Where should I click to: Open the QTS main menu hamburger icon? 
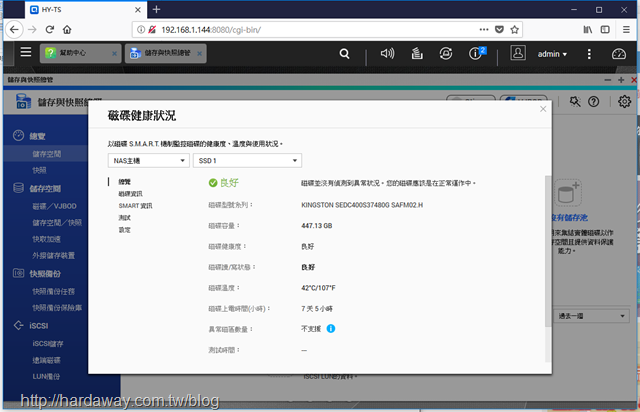(26, 52)
